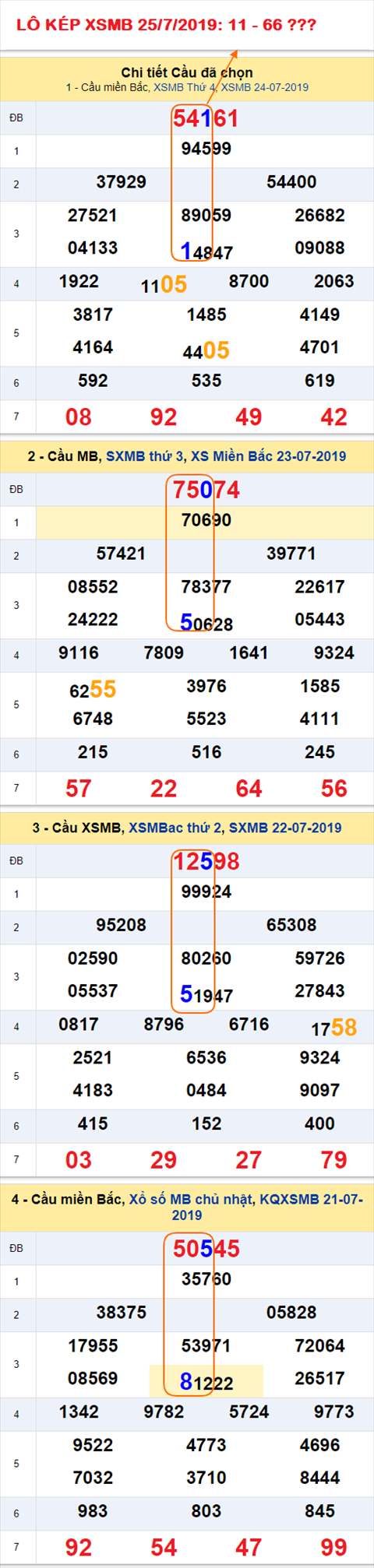374x1568 pixels.
Task: Select first prize number 70690
Action: (x=206, y=520)
